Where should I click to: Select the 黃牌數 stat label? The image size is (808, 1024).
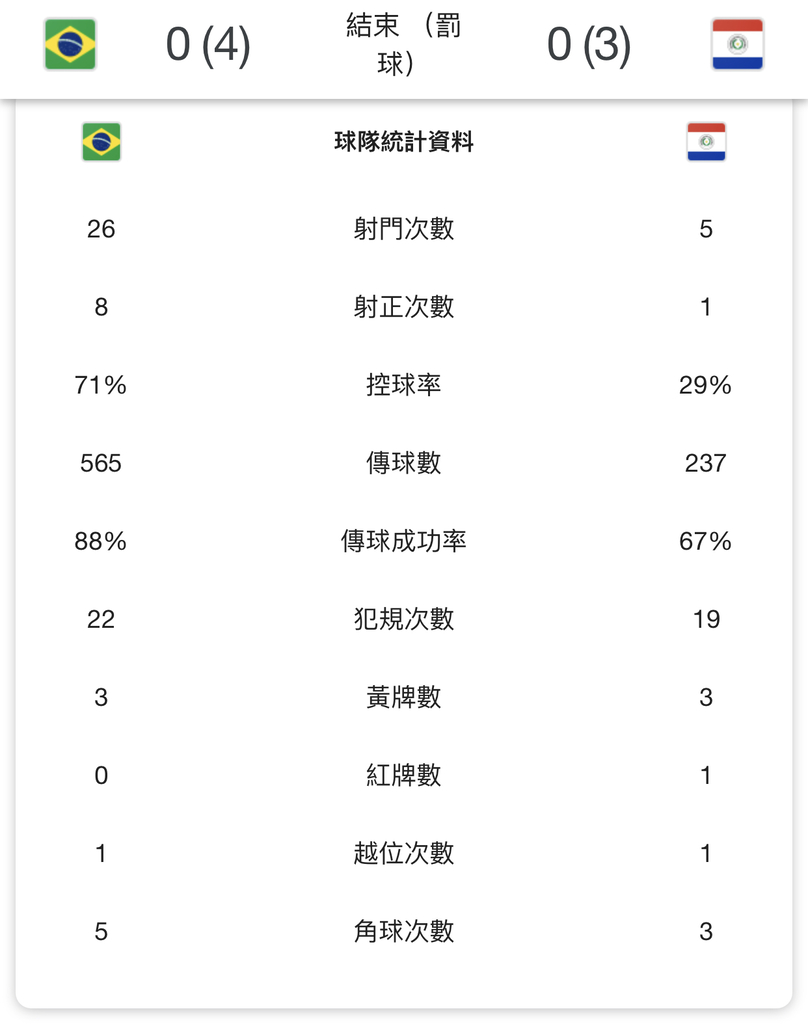(404, 697)
